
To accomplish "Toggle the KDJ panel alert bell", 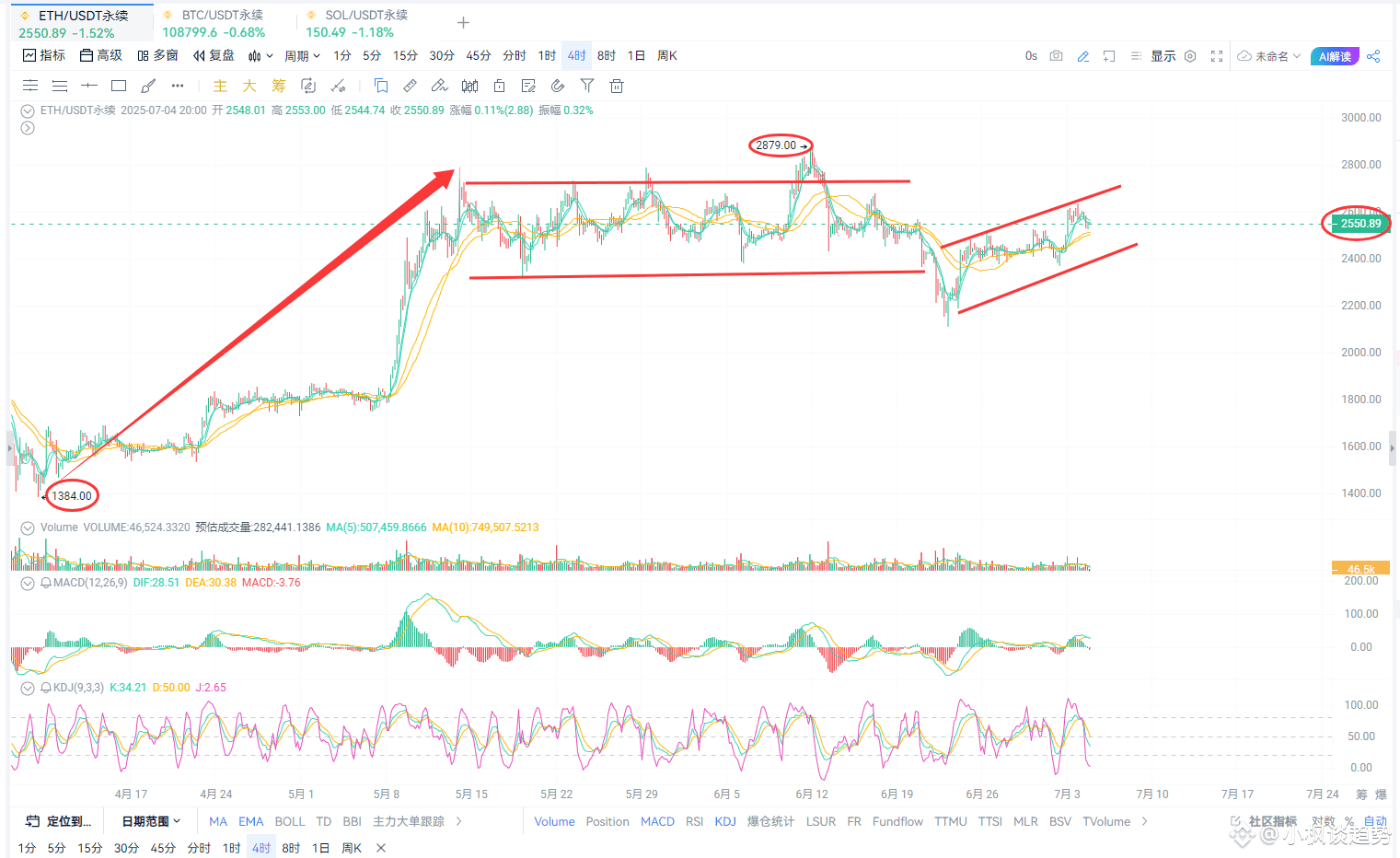I will tap(45, 687).
